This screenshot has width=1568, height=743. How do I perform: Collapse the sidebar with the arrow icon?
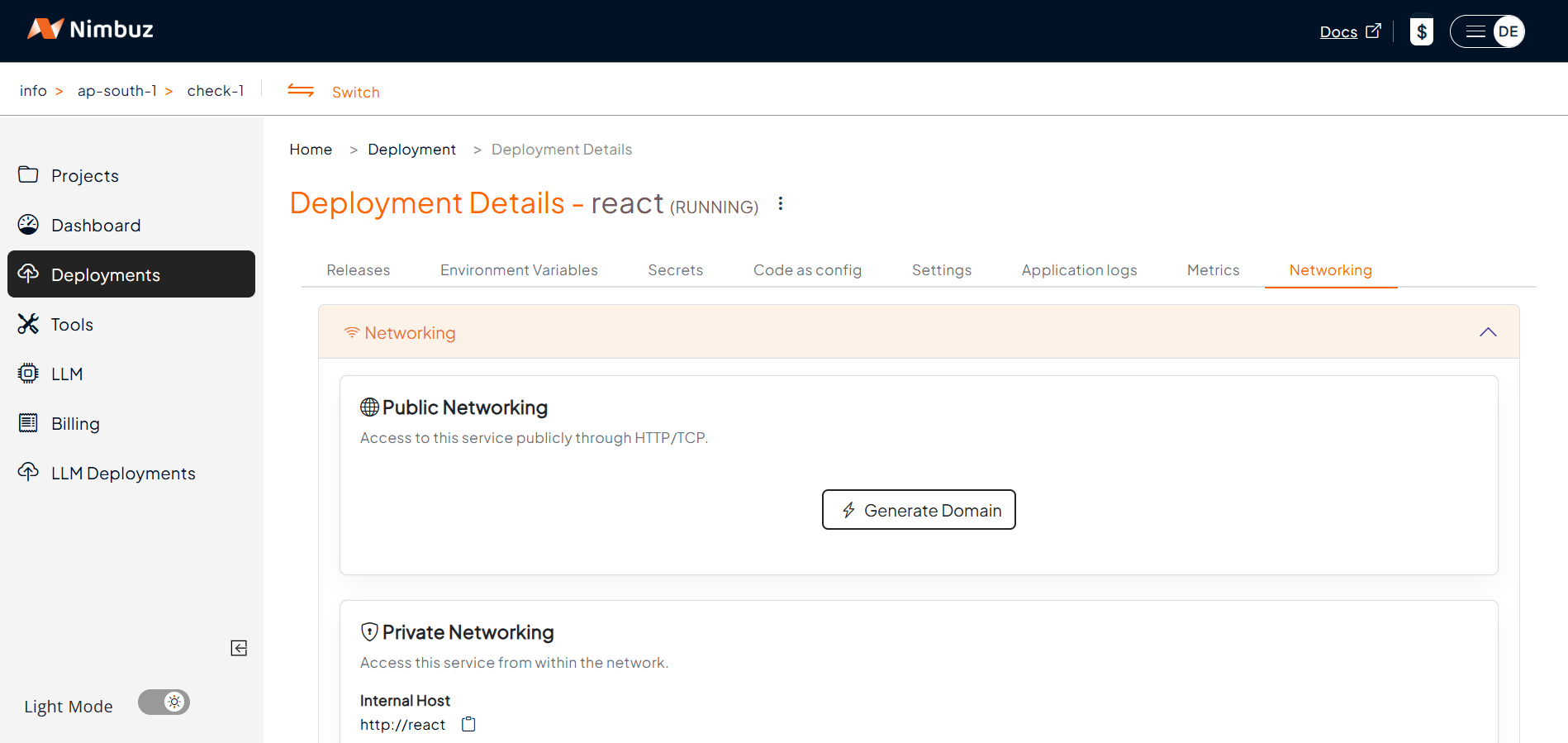click(x=239, y=648)
